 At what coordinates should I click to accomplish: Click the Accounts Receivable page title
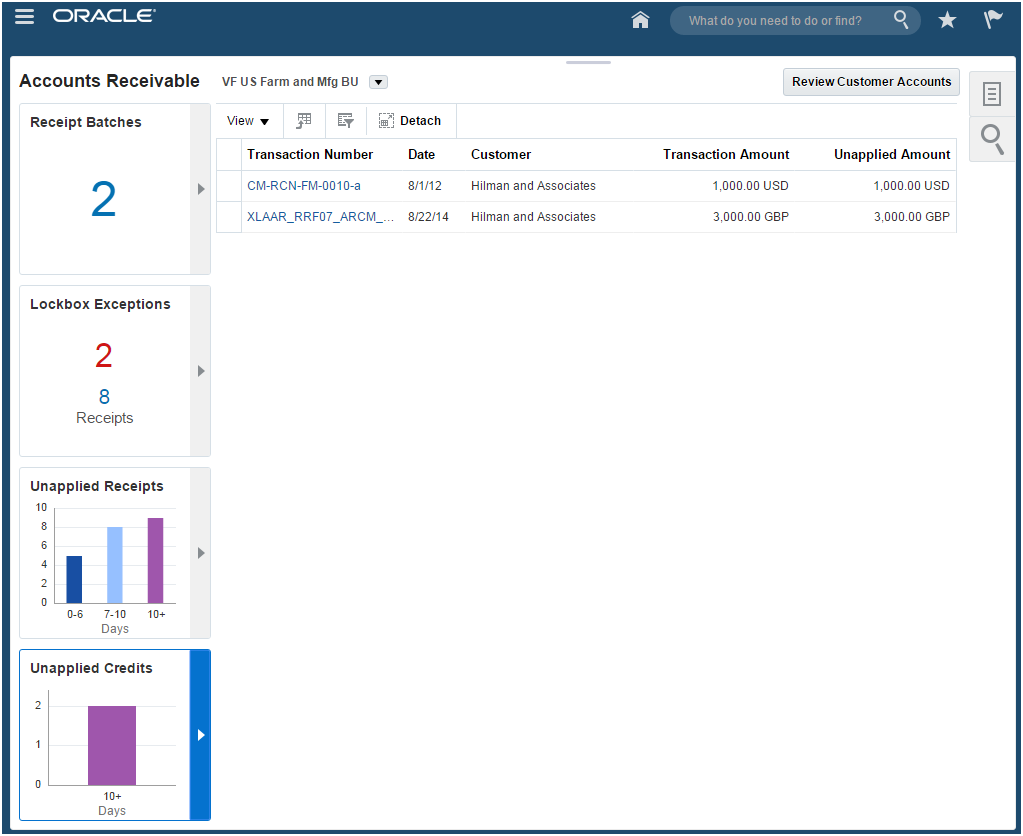pos(110,81)
